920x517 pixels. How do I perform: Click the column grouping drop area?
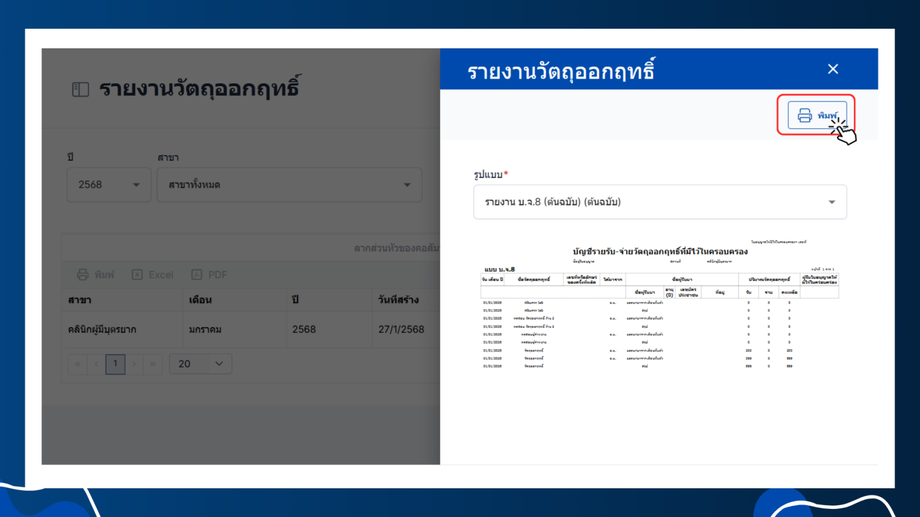[x=251, y=248]
